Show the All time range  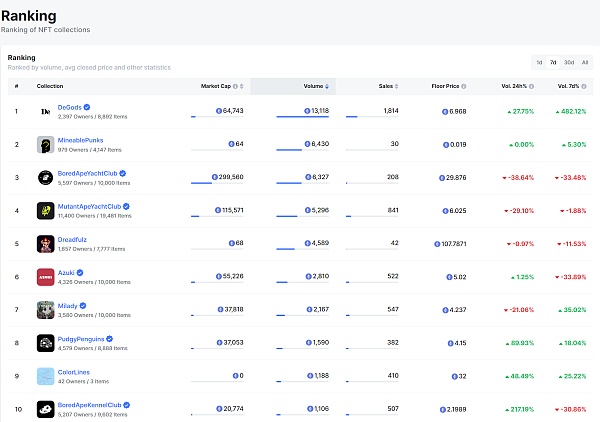pyautogui.click(x=585, y=62)
